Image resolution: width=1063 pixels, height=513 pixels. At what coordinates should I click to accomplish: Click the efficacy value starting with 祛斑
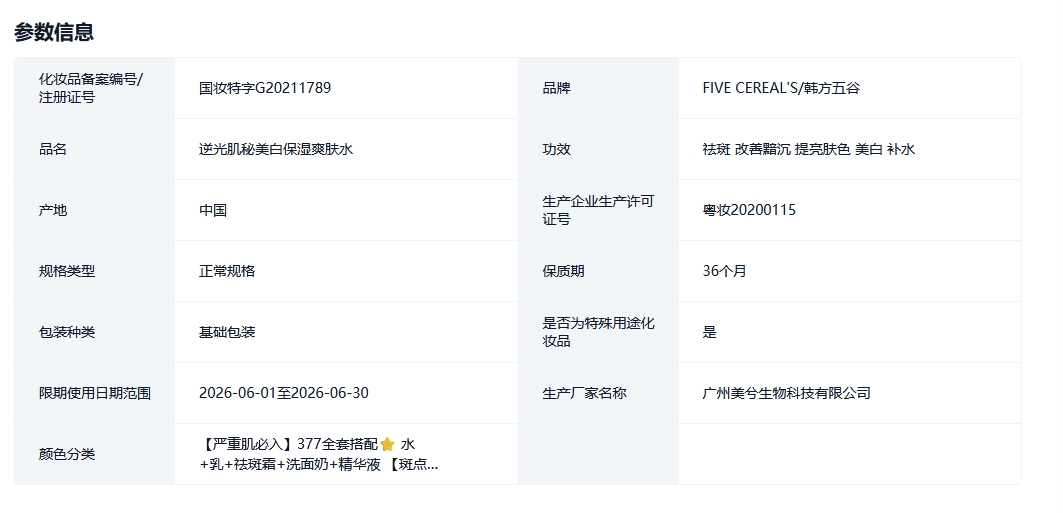[808, 149]
